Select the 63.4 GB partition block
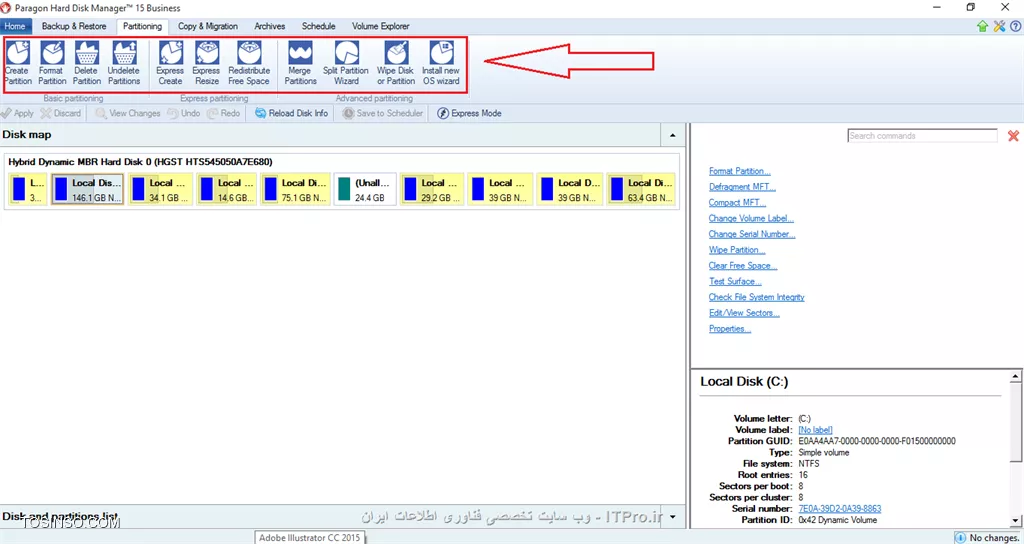Screen dimensions: 1024x544 (640, 189)
